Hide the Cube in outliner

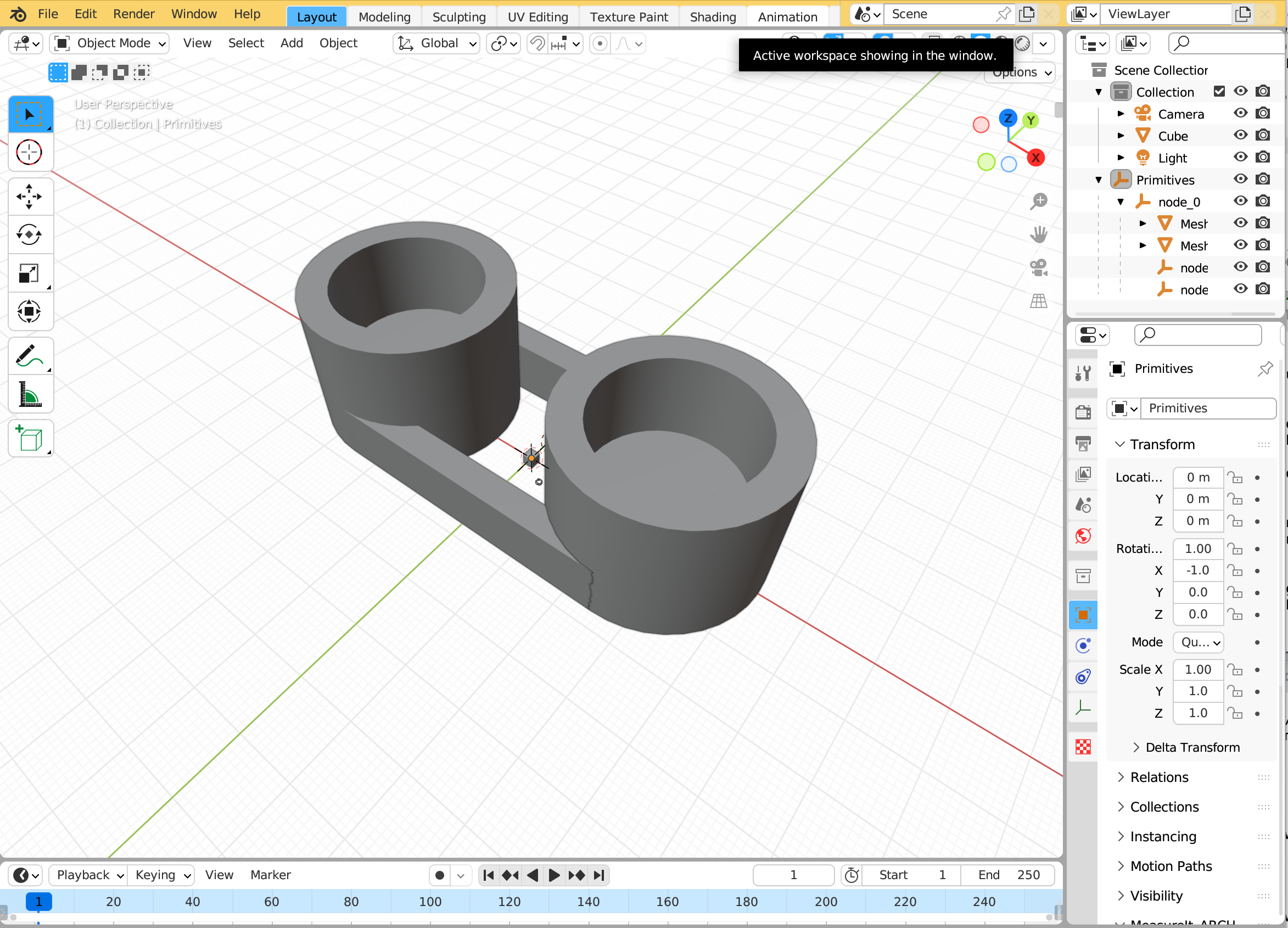click(1241, 136)
